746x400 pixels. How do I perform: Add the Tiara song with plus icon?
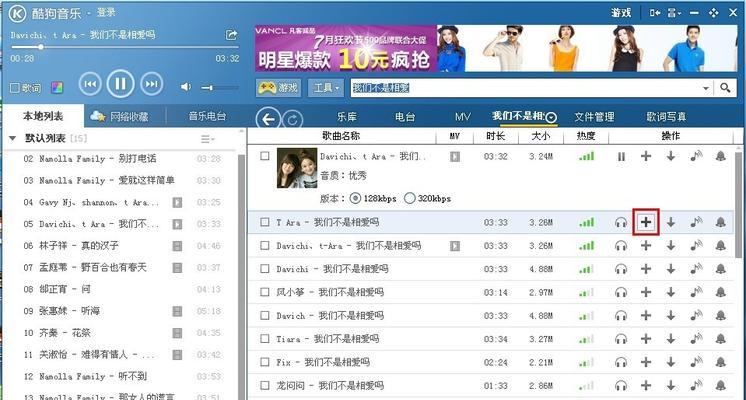(x=646, y=339)
